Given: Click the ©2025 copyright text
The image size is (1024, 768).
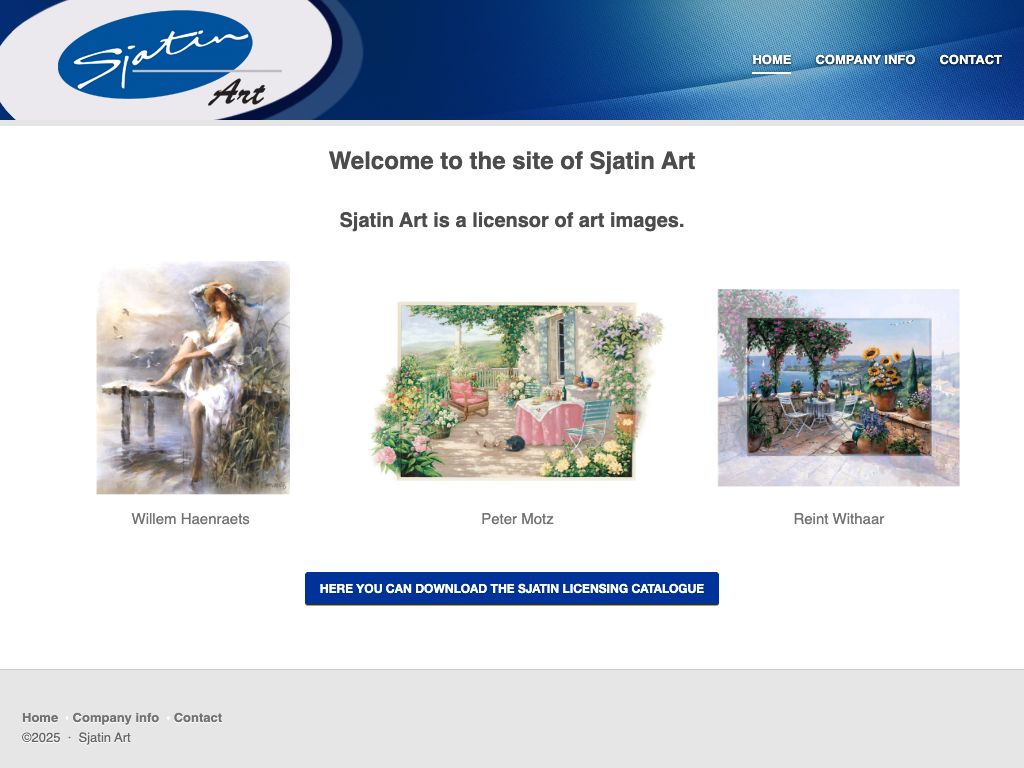Looking at the screenshot, I should [x=40, y=737].
